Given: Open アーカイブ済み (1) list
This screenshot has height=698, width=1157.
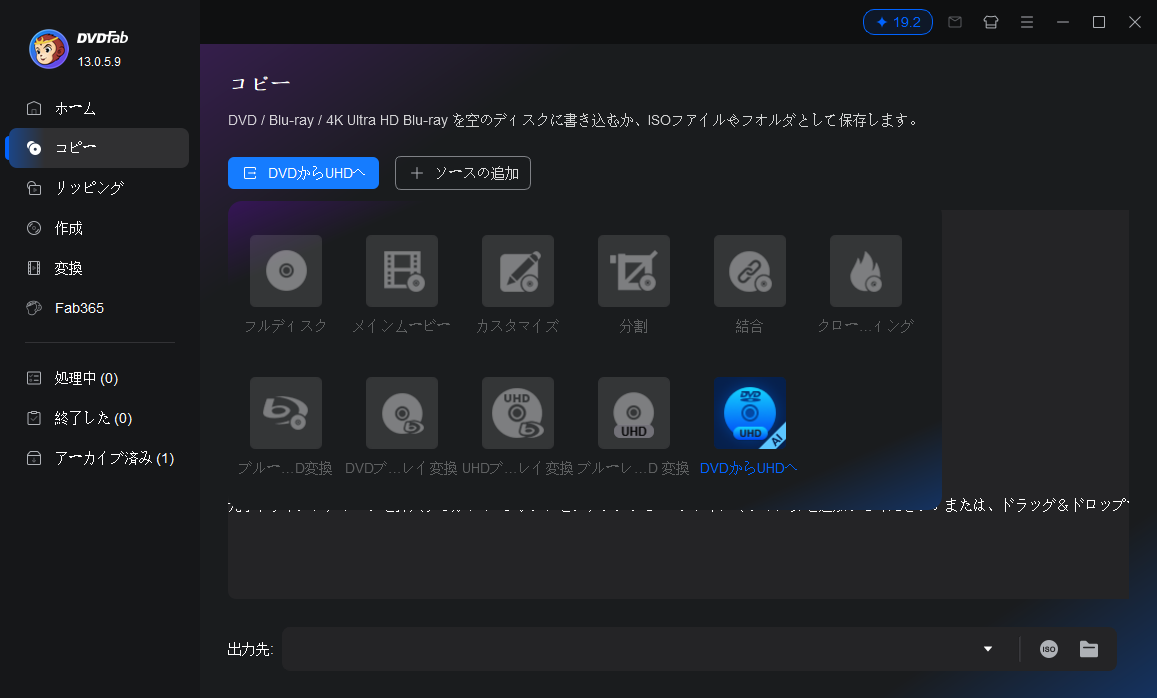Looking at the screenshot, I should pos(96,457).
